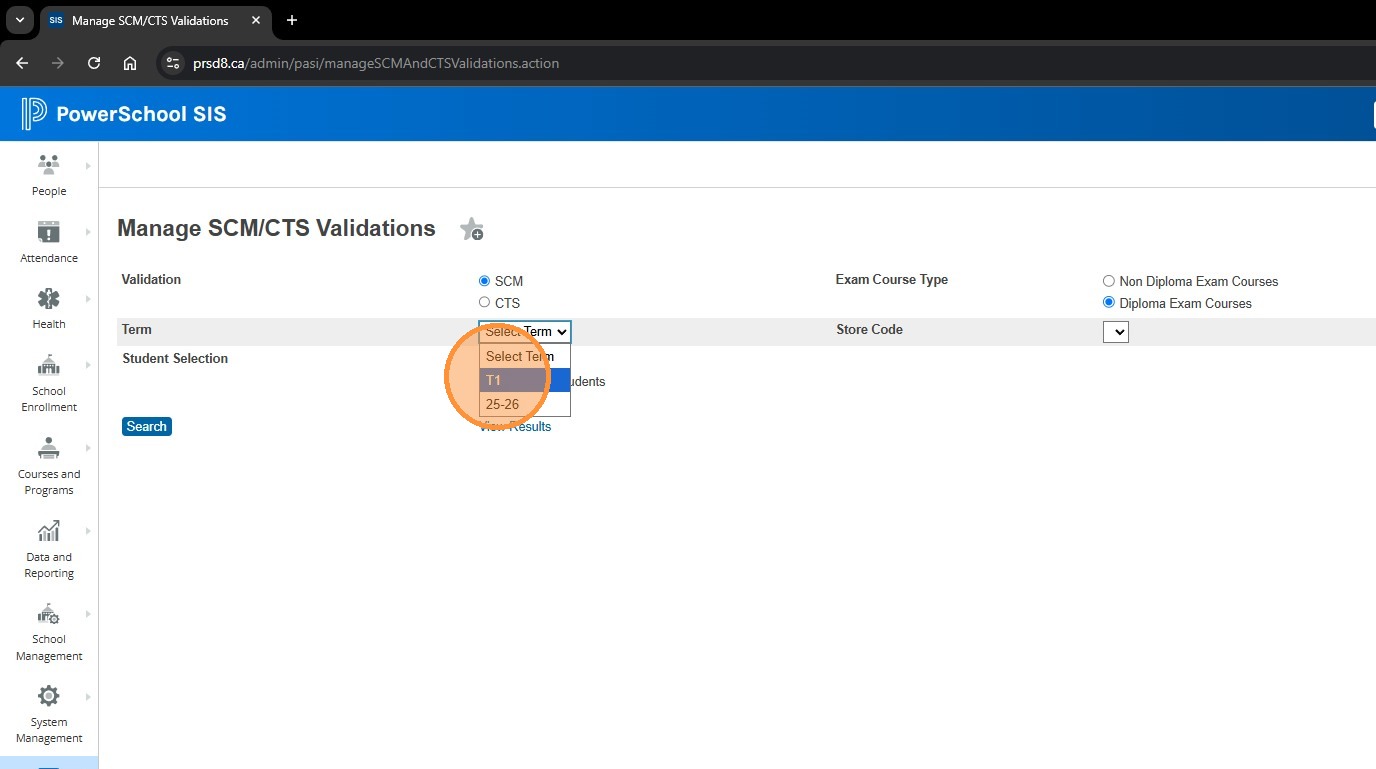The image size is (1376, 769).
Task: Click the Manage SCM/CTS Validations heading
Action: (276, 228)
